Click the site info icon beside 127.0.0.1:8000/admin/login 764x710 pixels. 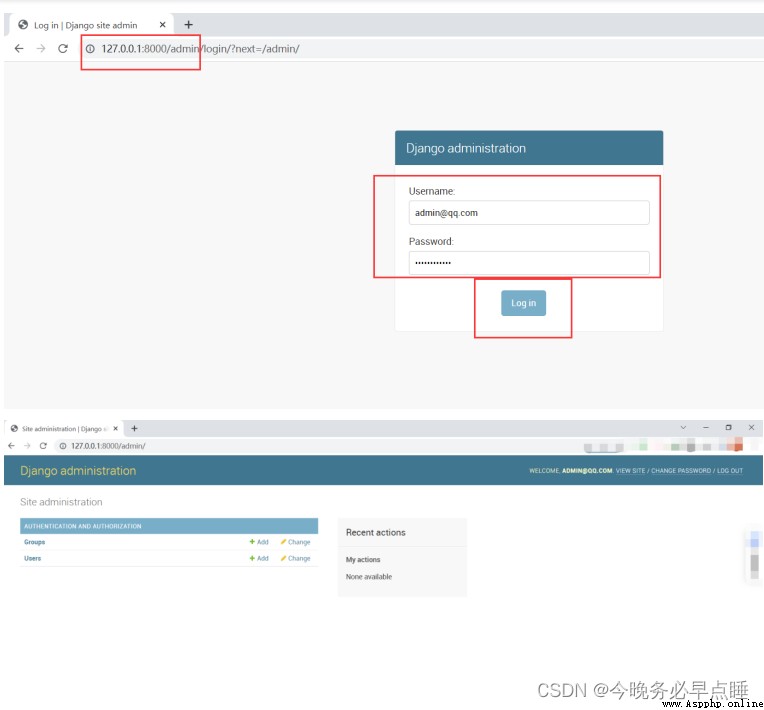90,49
